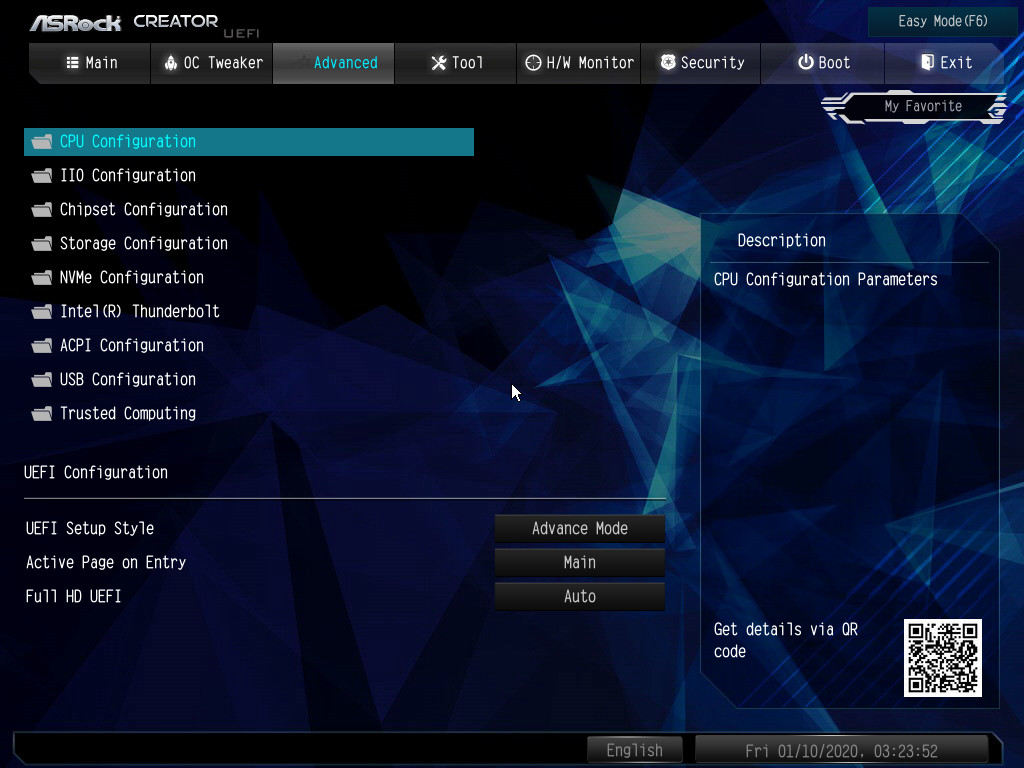Click the Trusted Computing folder icon
This screenshot has height=768, width=1024.
pos(41,414)
